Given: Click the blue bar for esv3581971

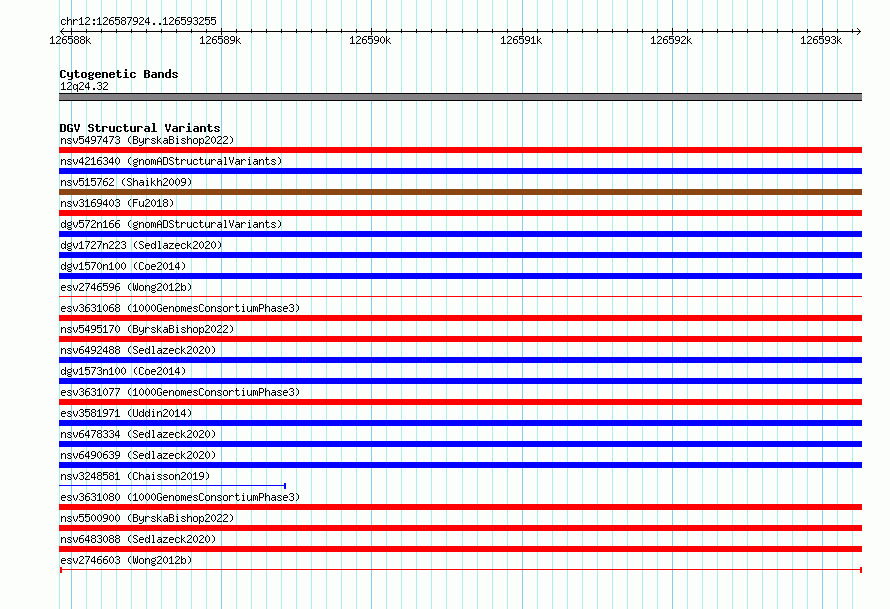Looking at the screenshot, I should click(x=460, y=423).
